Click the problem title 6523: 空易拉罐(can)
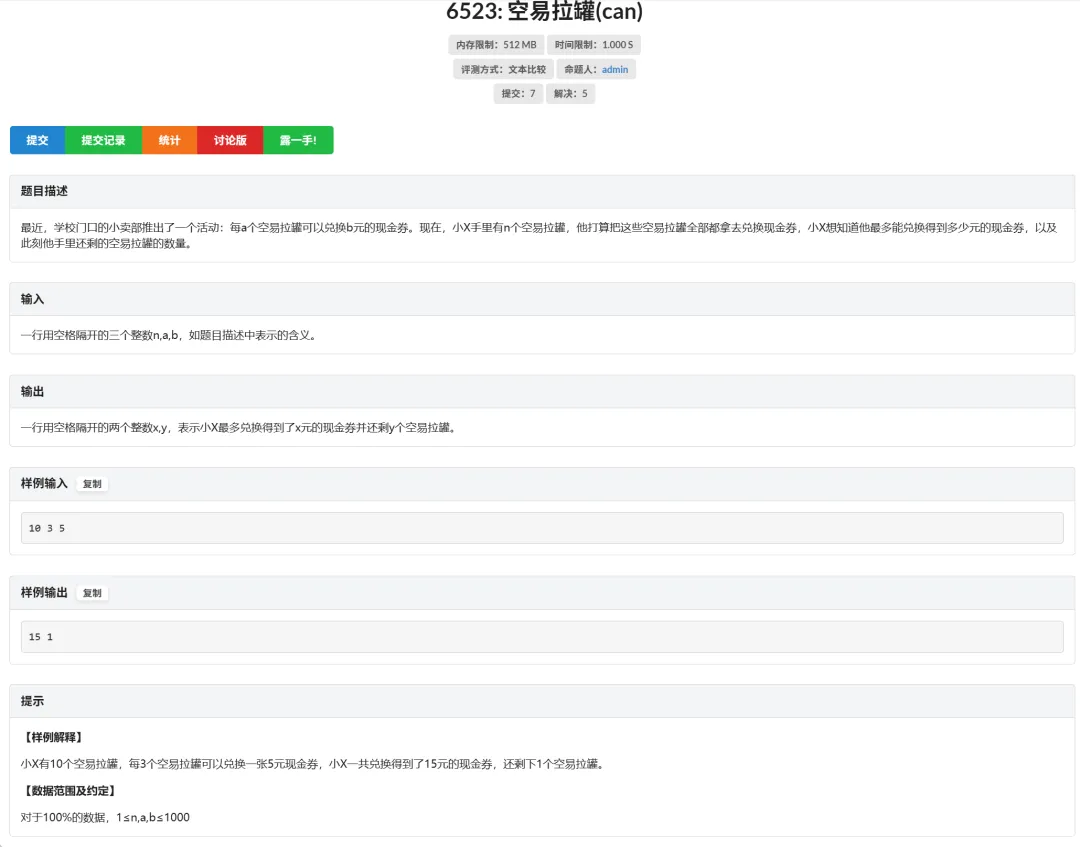The height and width of the screenshot is (847, 1080). pos(540,12)
